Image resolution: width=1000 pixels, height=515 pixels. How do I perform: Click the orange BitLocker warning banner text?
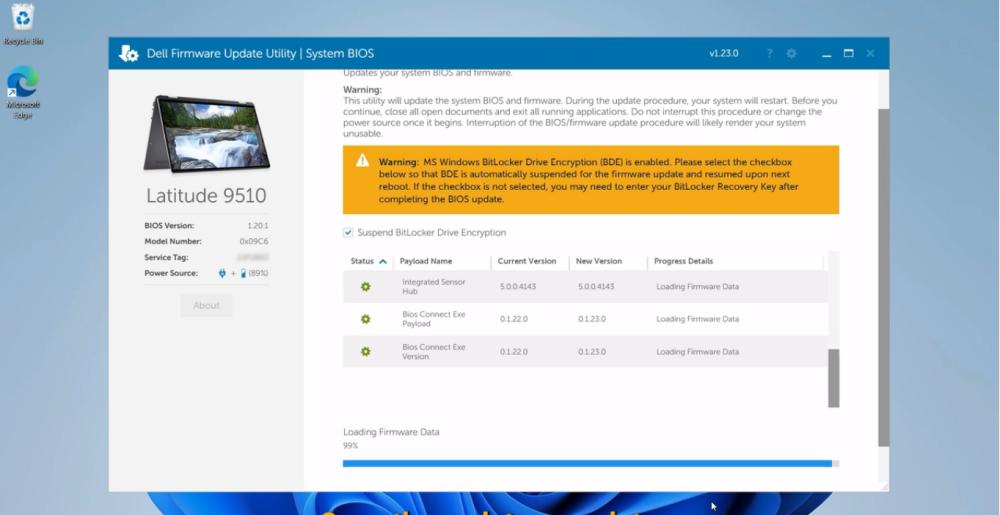point(588,180)
